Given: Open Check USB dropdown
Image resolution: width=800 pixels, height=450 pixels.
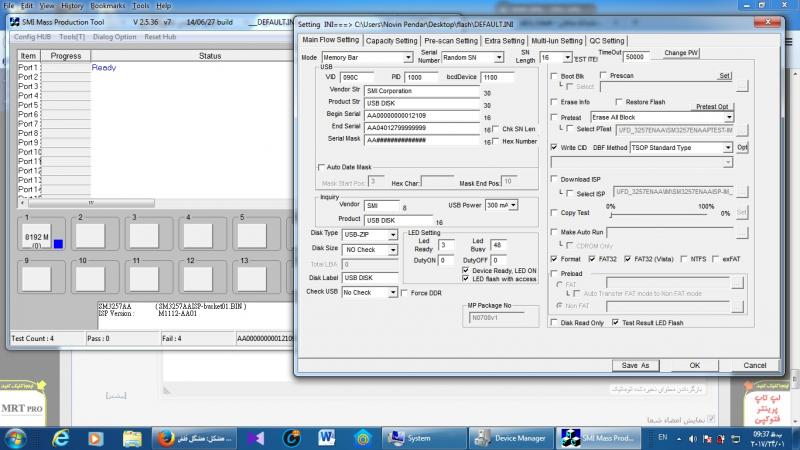Looking at the screenshot, I should point(392,293).
